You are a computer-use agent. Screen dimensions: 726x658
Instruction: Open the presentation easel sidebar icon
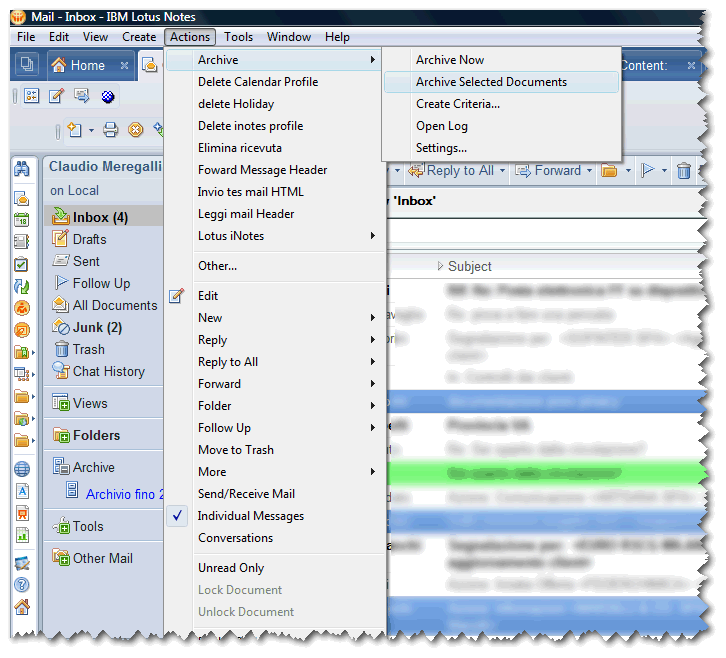22,513
